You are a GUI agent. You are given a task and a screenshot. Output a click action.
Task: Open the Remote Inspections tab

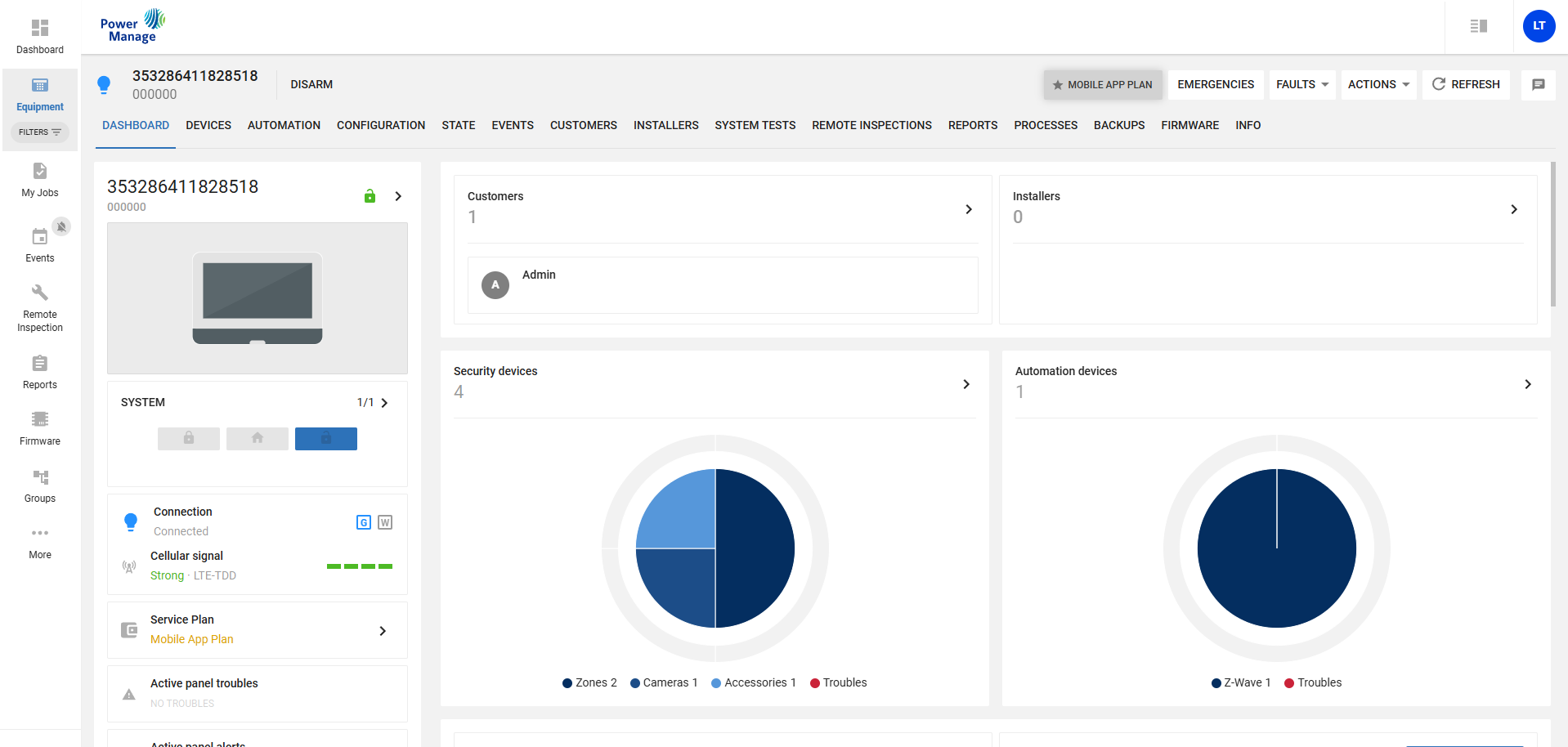[871, 125]
